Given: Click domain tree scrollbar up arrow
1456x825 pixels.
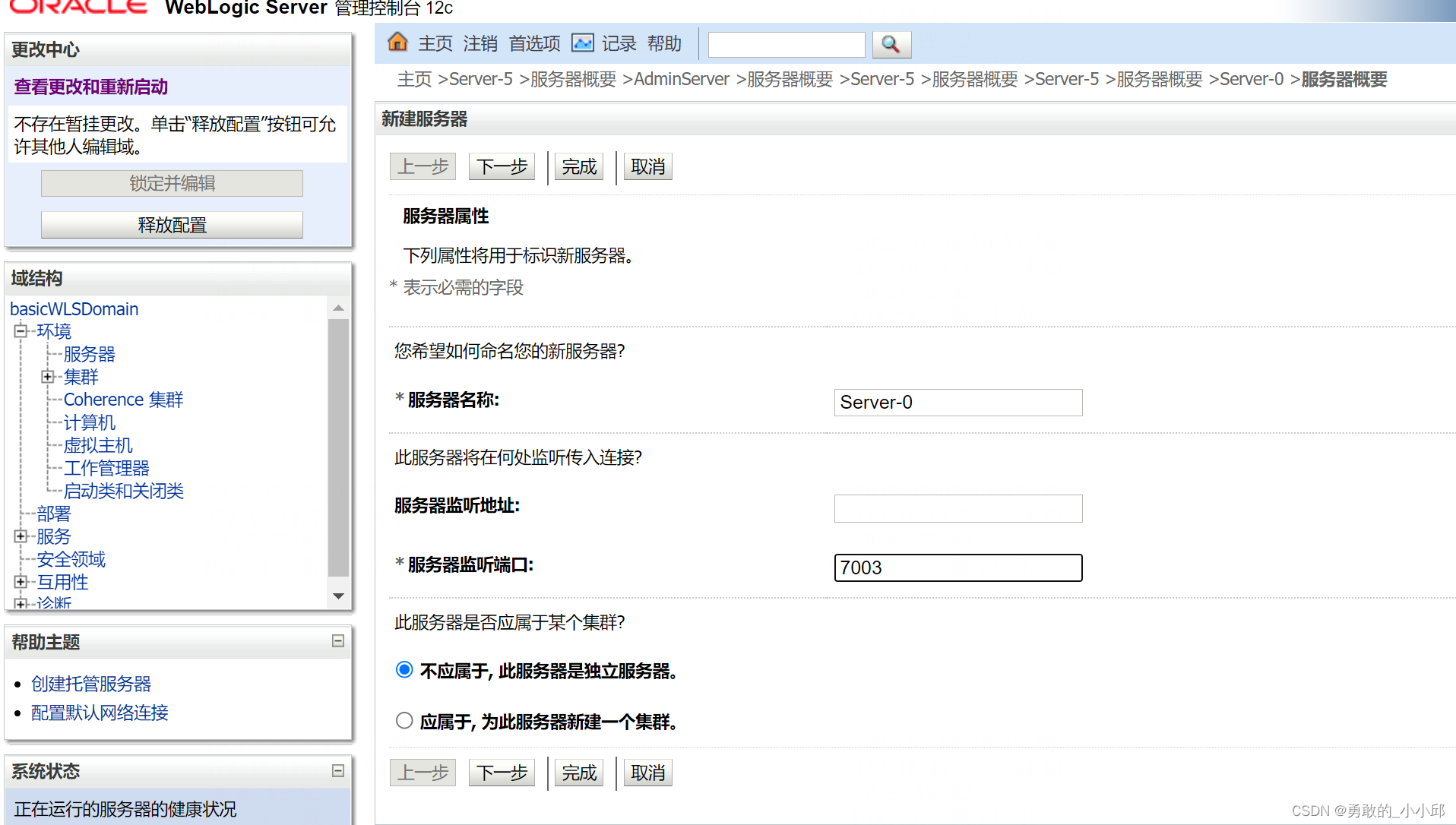Looking at the screenshot, I should click(338, 308).
